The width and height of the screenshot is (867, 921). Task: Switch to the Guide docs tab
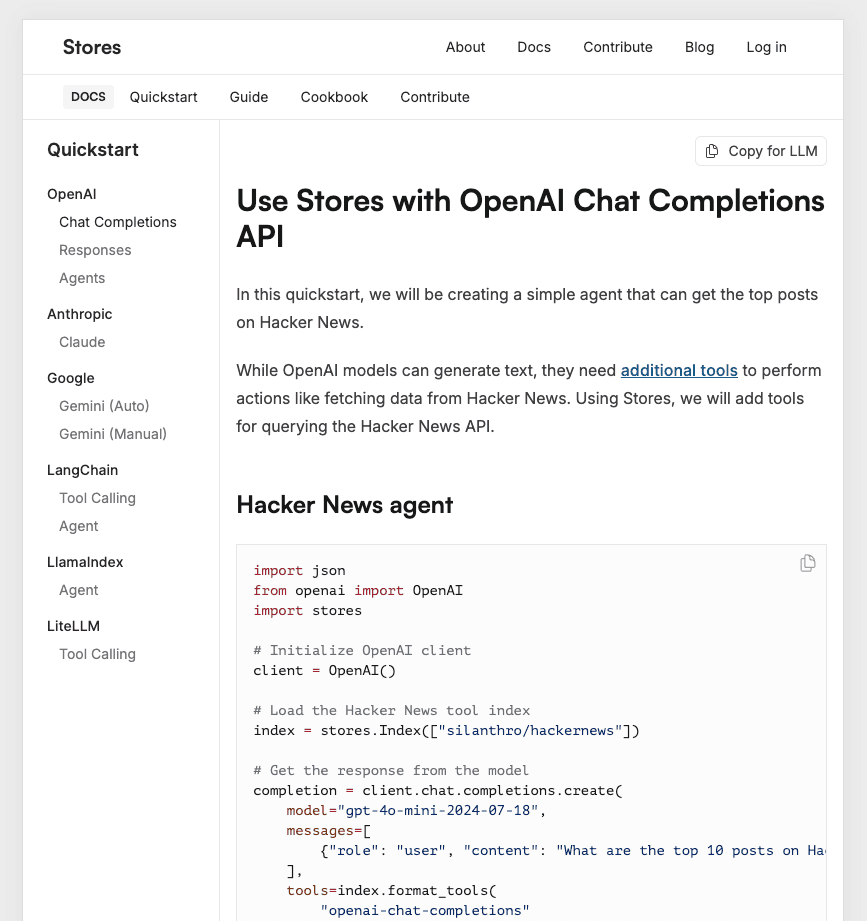[x=249, y=97]
